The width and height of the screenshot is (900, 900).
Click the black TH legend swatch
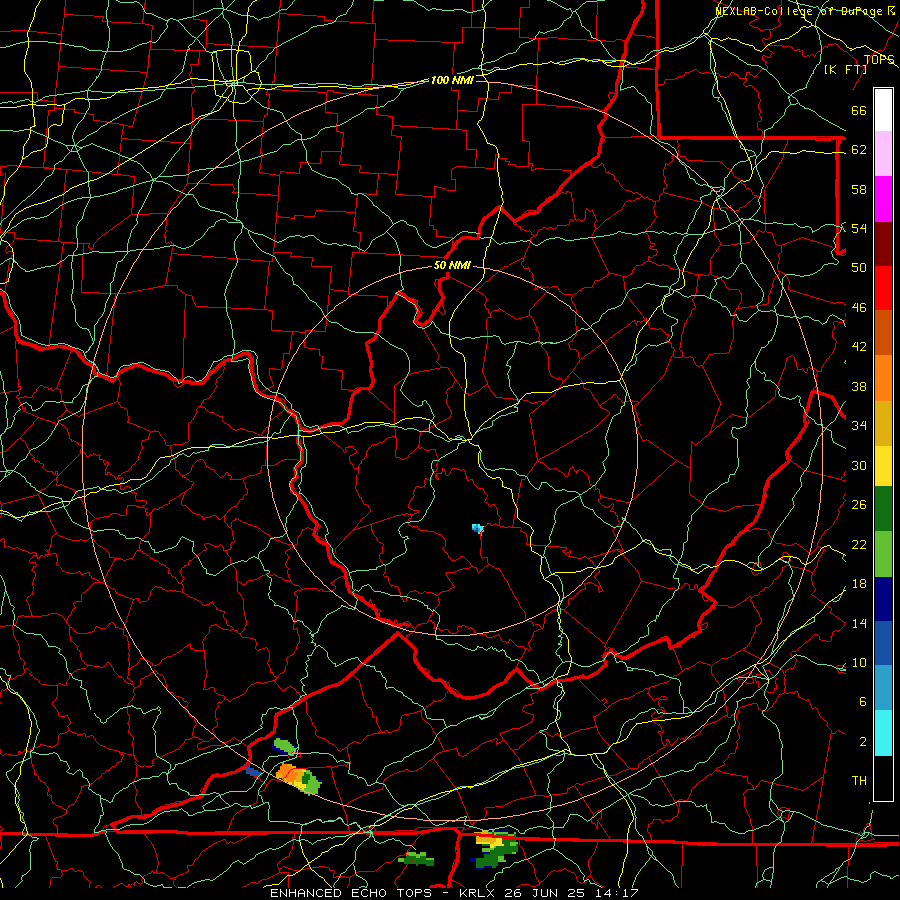click(883, 778)
